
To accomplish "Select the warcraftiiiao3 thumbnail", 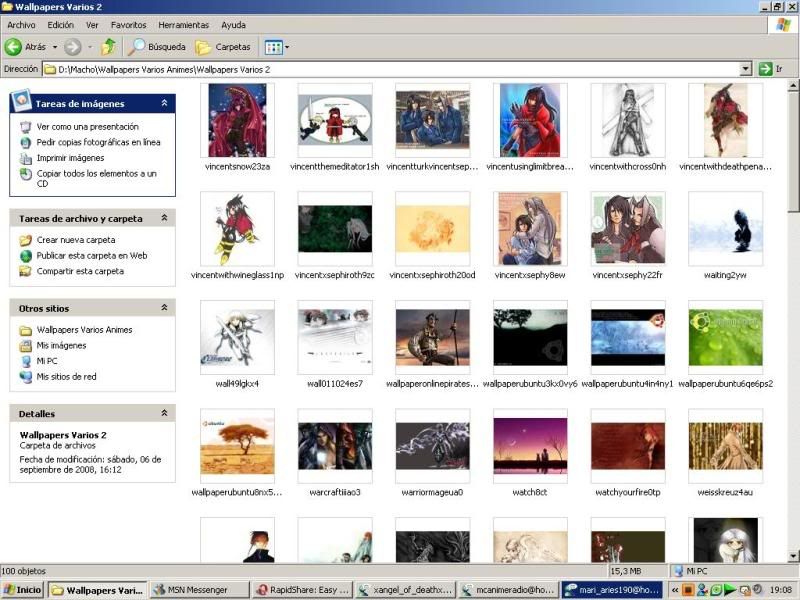I will click(x=335, y=446).
